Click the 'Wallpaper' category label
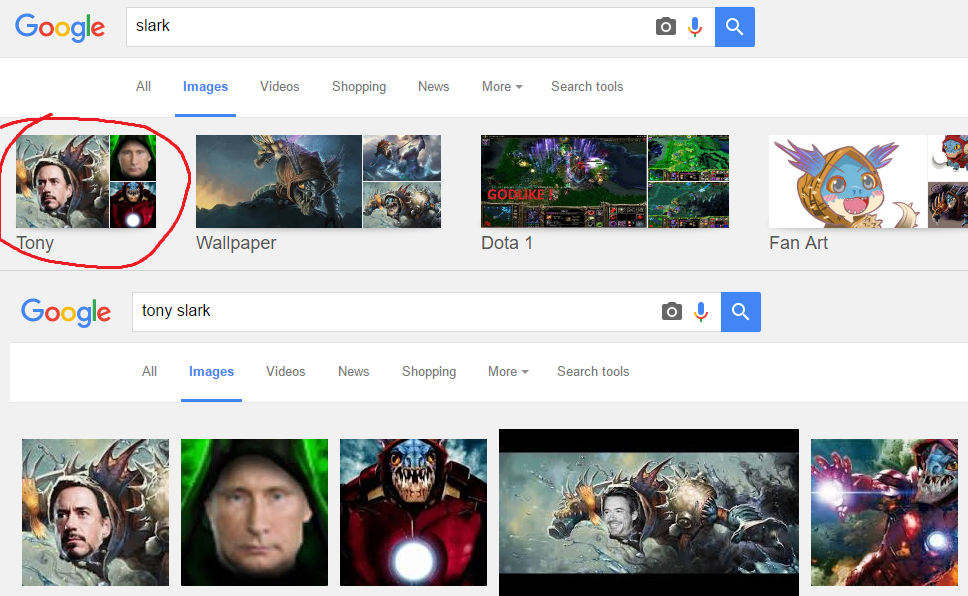The width and height of the screenshot is (968, 596). [236, 243]
